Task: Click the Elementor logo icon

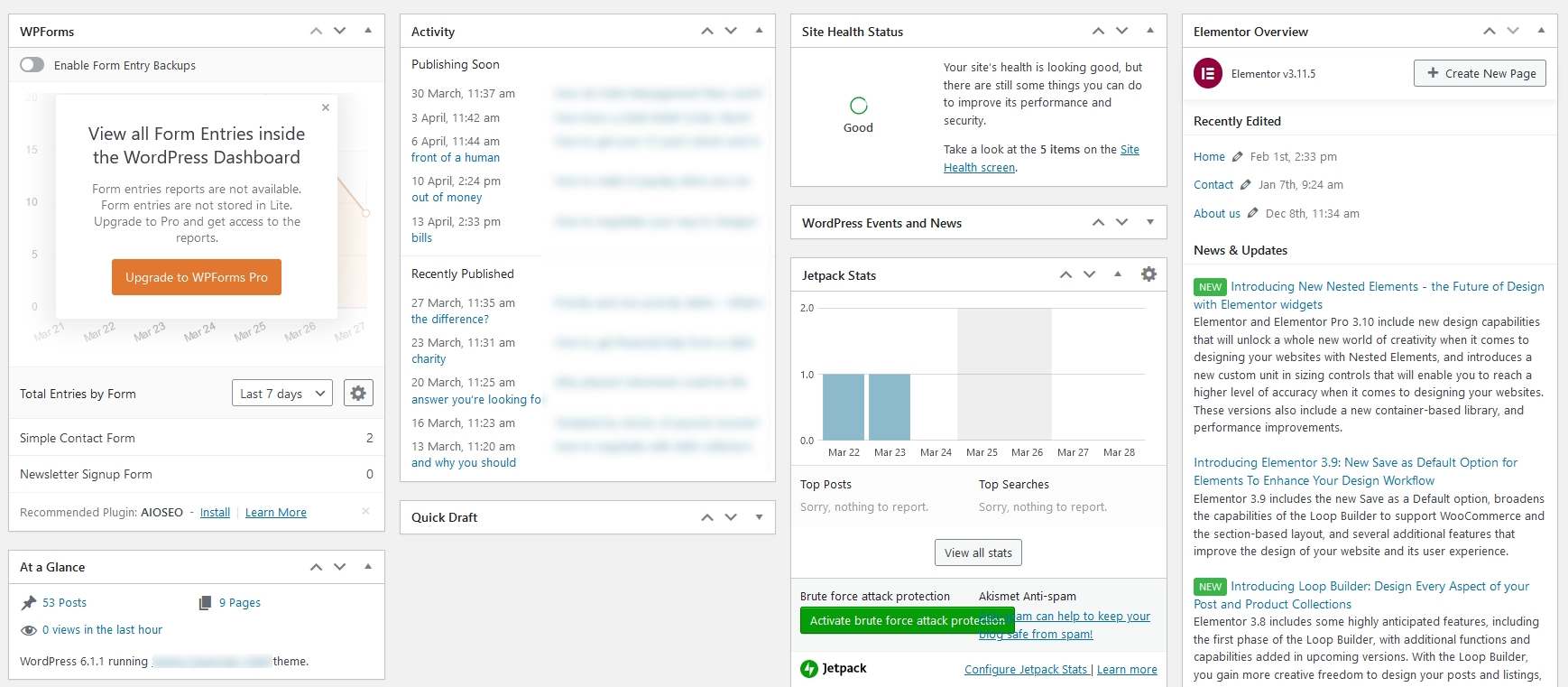Action: [1208, 73]
